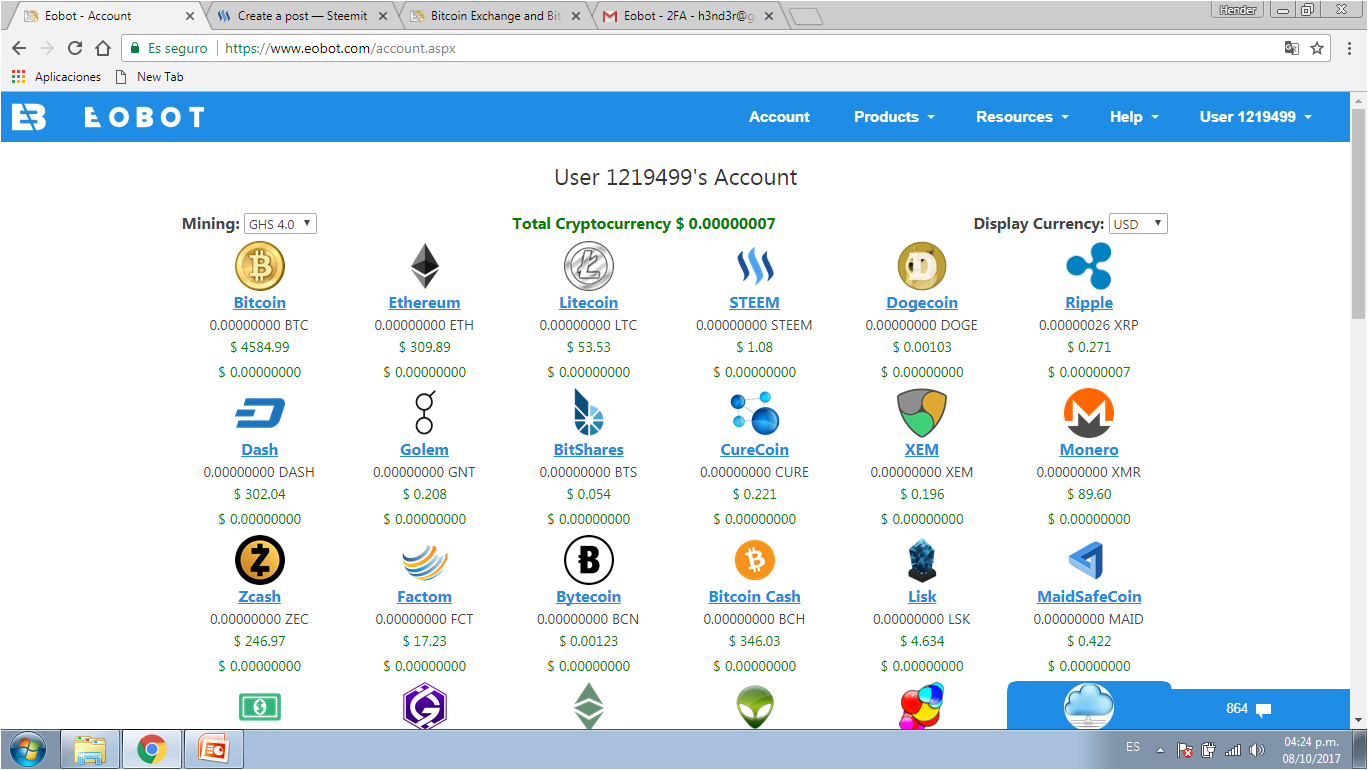Open the Aplicaciones bookmarks shortcut

(56, 77)
